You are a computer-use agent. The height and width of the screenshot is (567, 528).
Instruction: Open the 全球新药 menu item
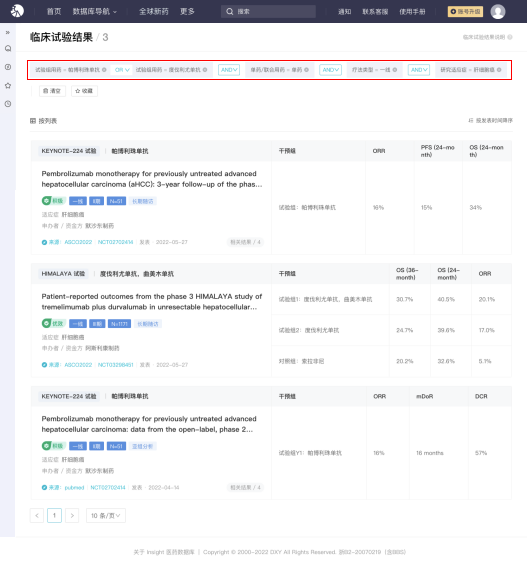point(154,12)
